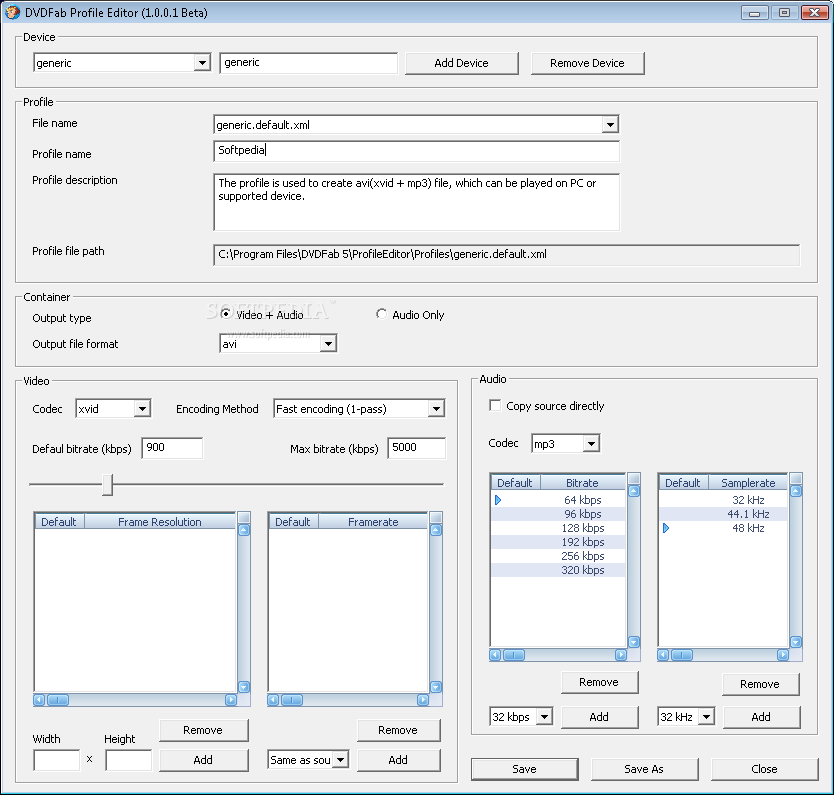Click the Max bitrate field with 5000
The image size is (834, 795).
[416, 448]
